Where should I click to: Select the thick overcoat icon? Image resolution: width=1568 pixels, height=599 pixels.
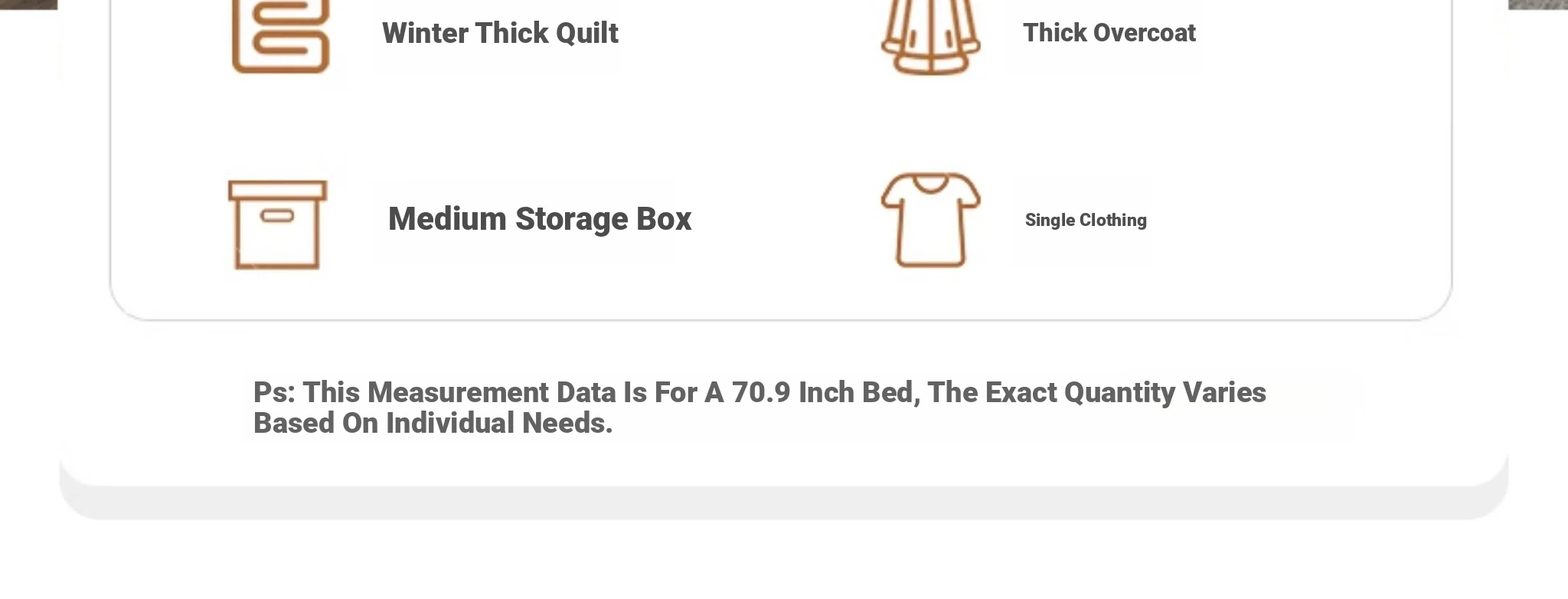930,36
